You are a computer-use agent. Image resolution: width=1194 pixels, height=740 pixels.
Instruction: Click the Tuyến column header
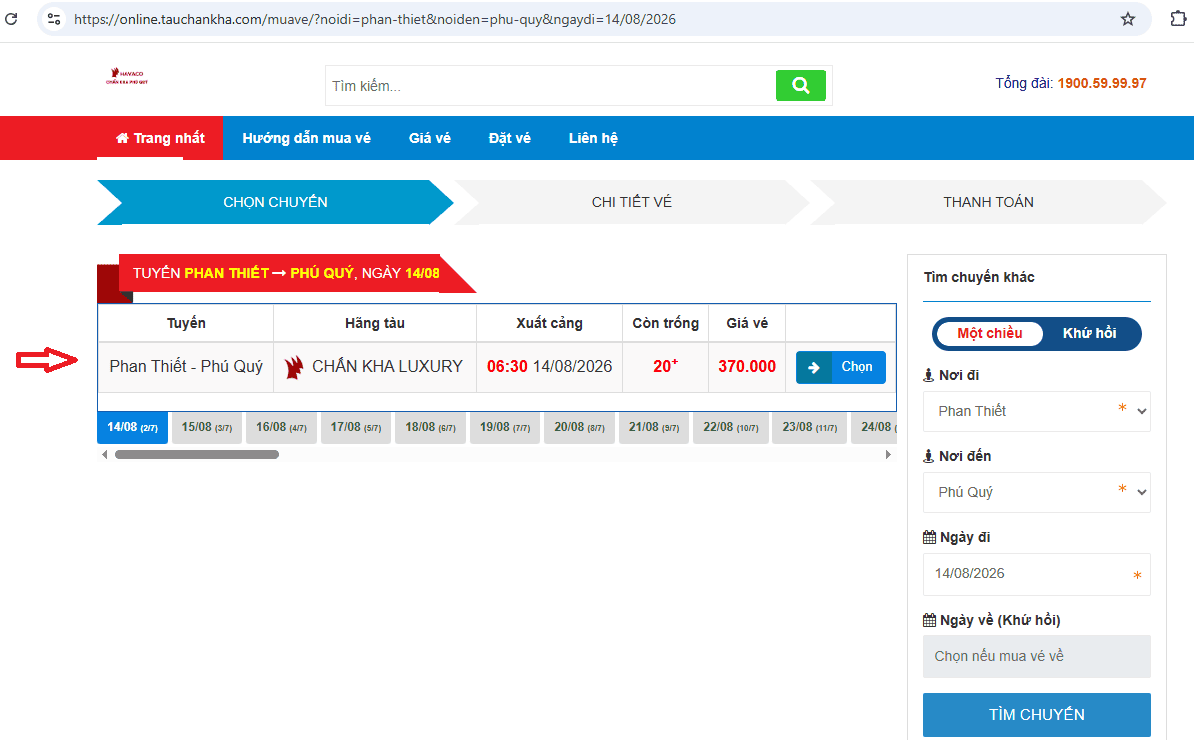pyautogui.click(x=186, y=323)
